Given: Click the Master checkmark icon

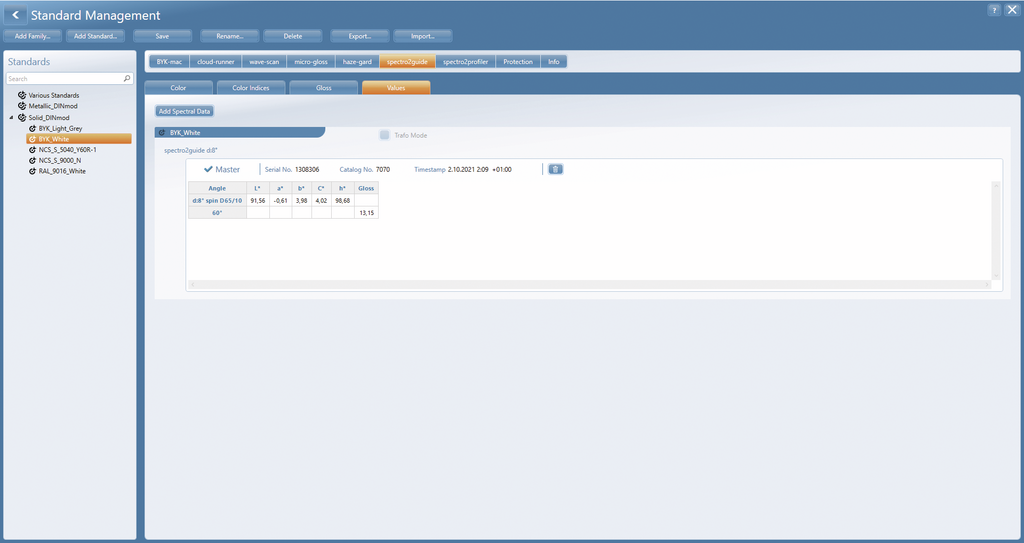Looking at the screenshot, I should pos(208,169).
